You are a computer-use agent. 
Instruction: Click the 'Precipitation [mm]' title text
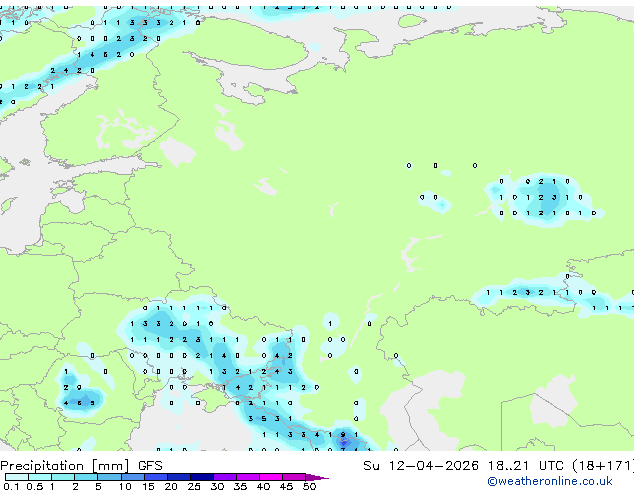click(x=65, y=466)
